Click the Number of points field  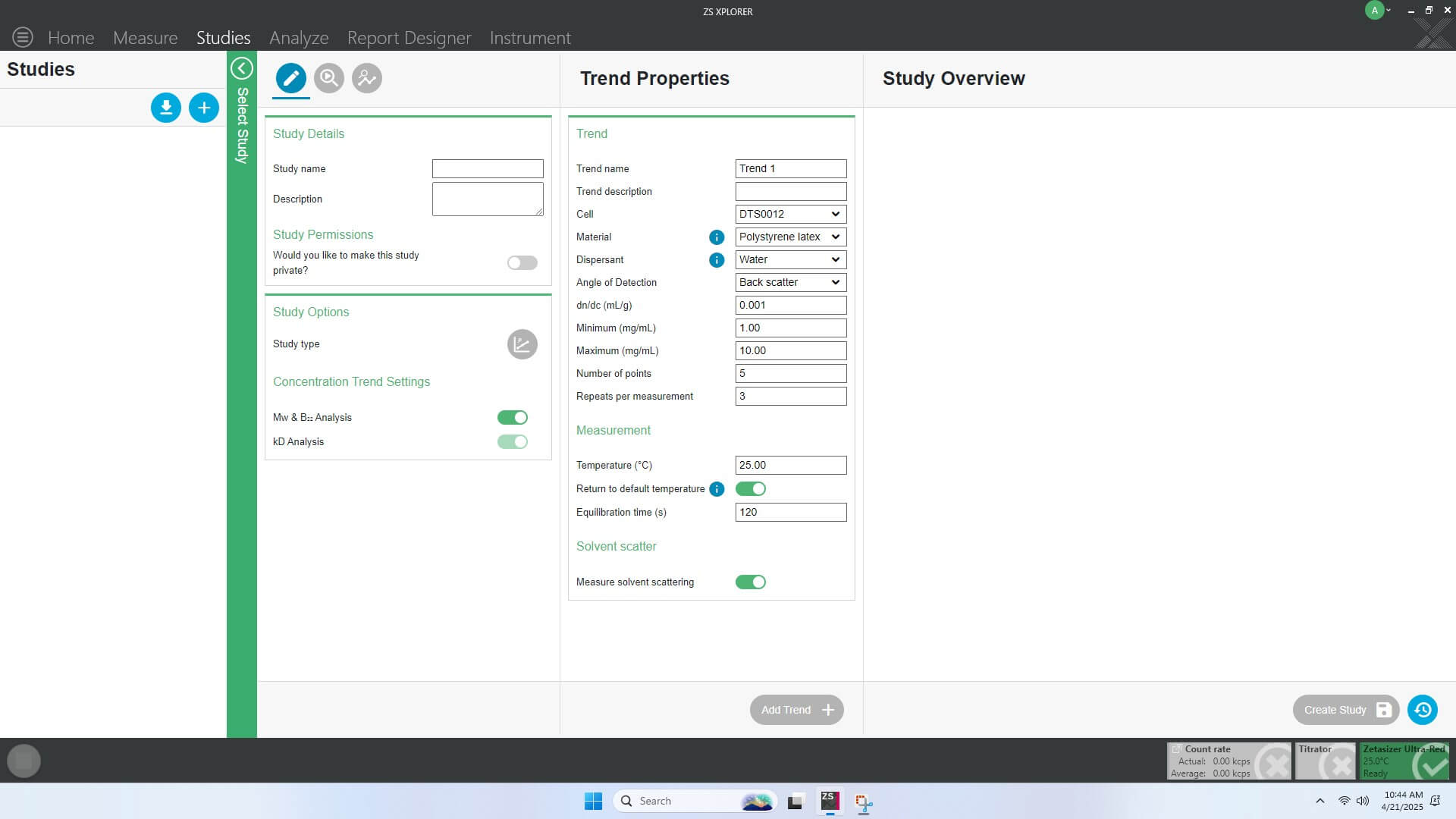pyautogui.click(x=791, y=374)
